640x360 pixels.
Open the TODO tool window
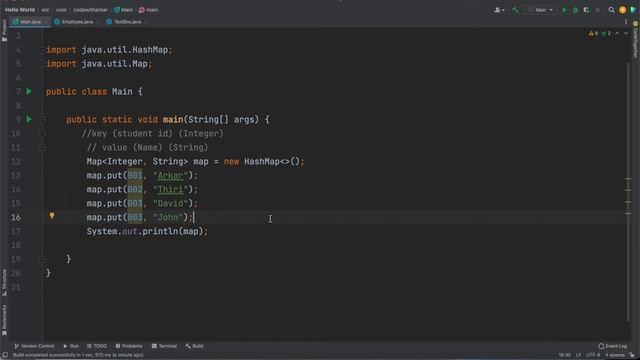pos(97,346)
